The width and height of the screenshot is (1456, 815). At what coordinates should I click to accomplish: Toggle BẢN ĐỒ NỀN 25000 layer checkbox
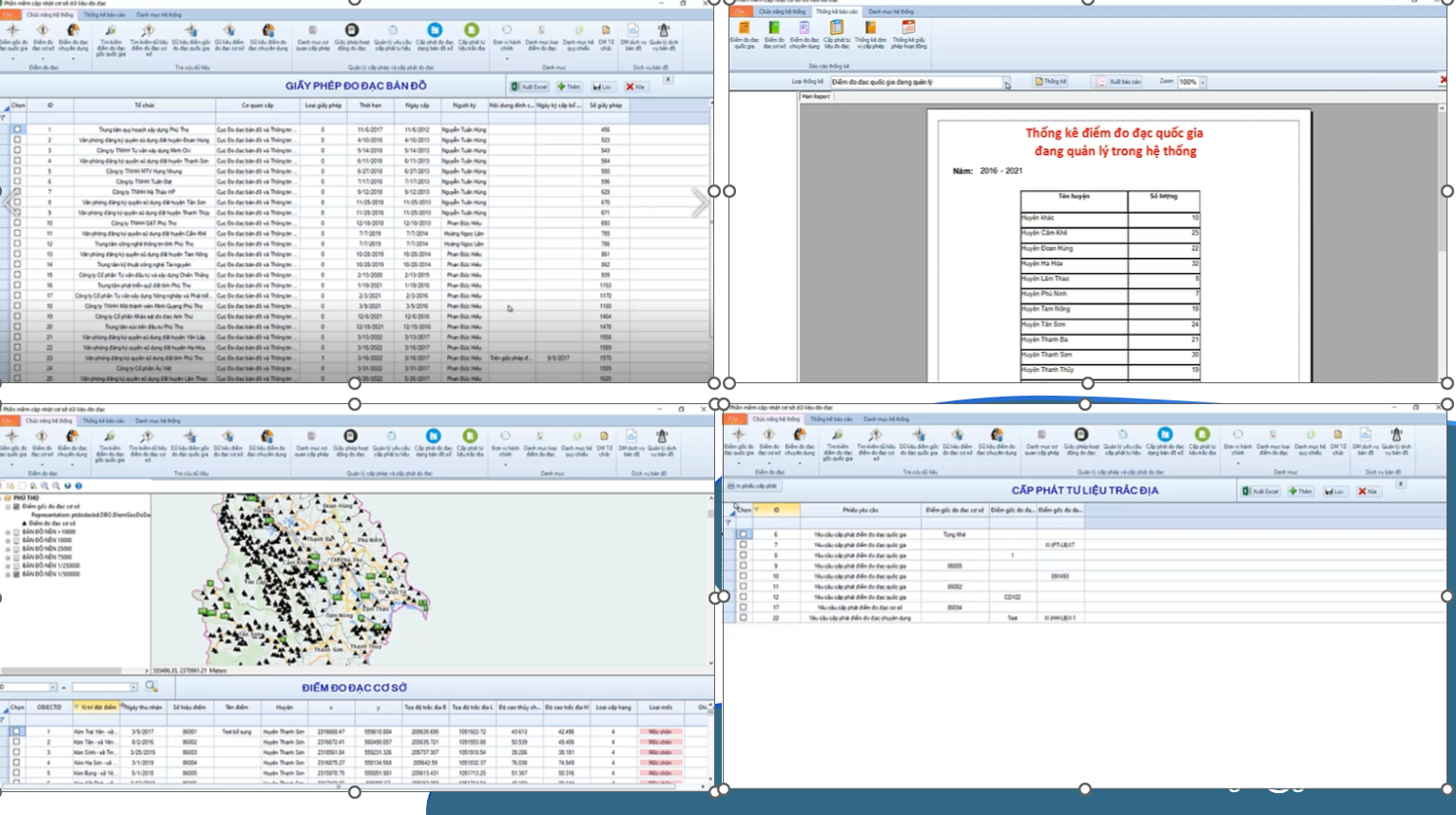click(16, 549)
